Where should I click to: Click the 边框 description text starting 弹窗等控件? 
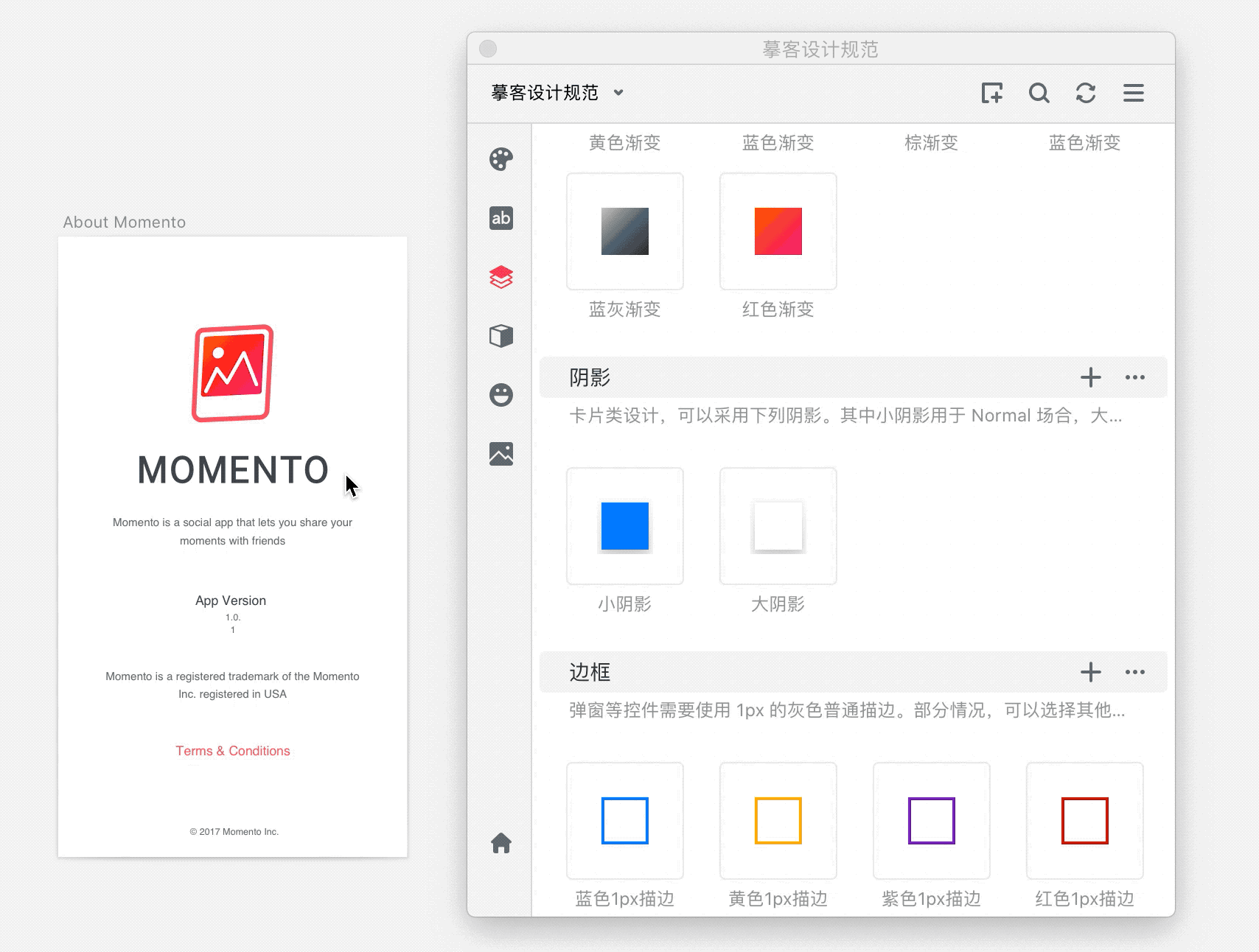(847, 710)
